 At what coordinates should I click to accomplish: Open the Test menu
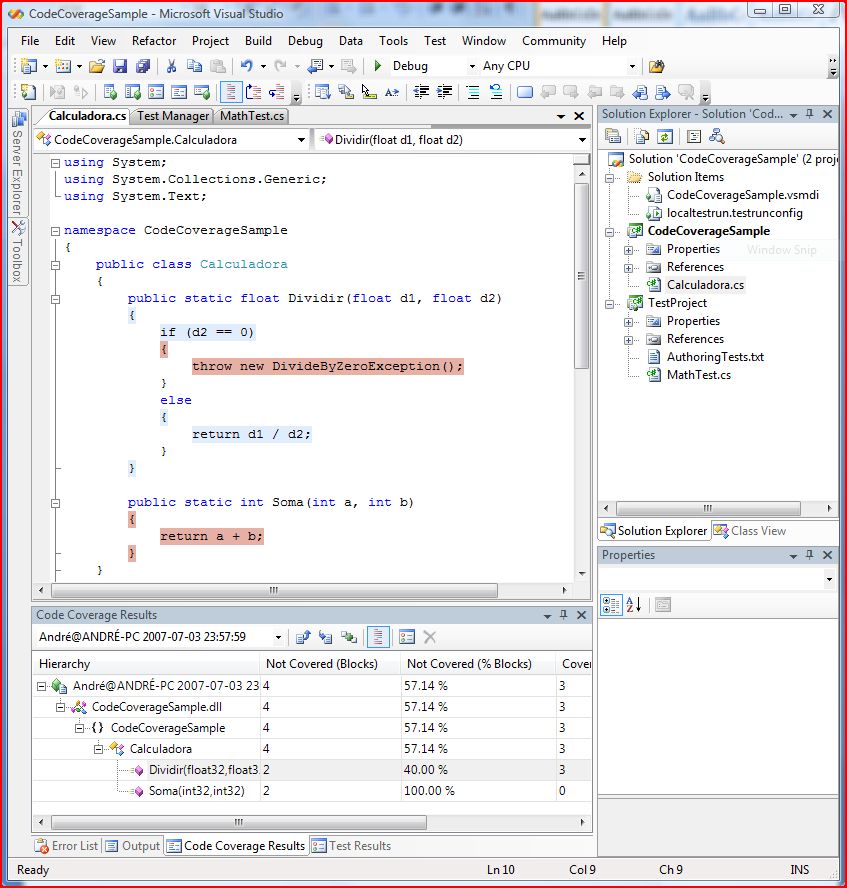pyautogui.click(x=435, y=41)
